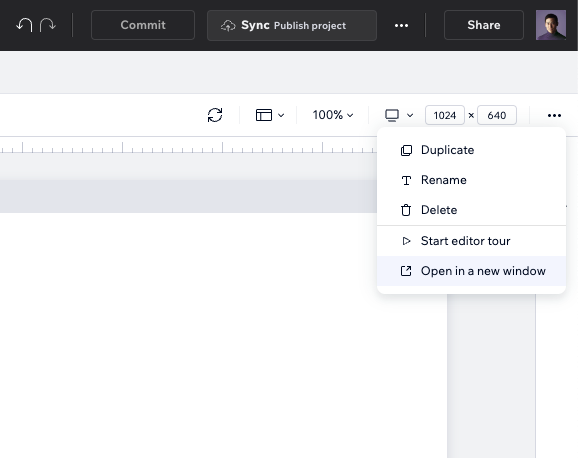
Task: Expand the device type dropdown chevron
Action: coord(410,115)
